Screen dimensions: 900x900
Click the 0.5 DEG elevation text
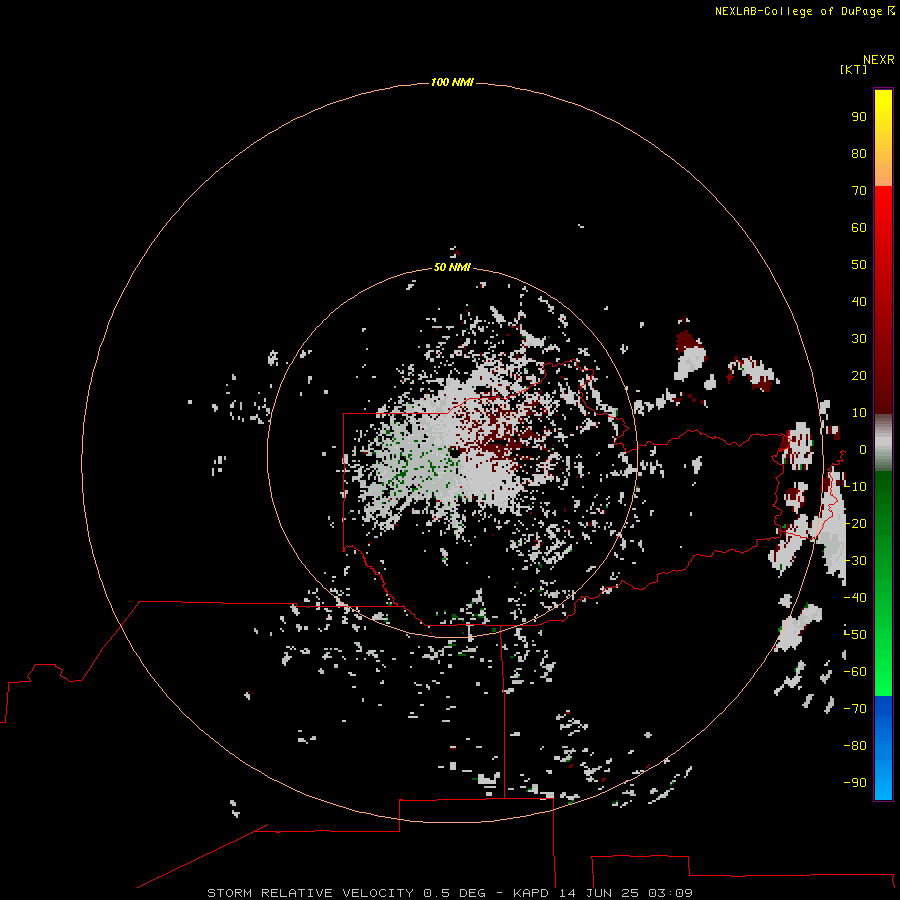coord(455,893)
